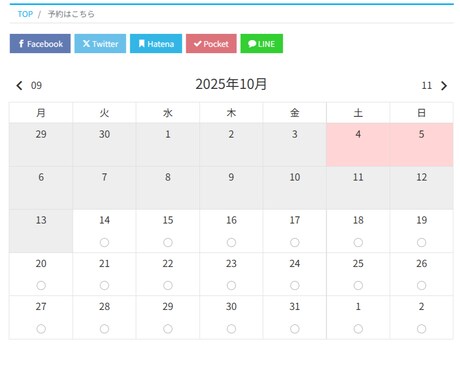Select availability circle for October 22
Image resolution: width=460 pixels, height=380 pixels.
(168, 286)
